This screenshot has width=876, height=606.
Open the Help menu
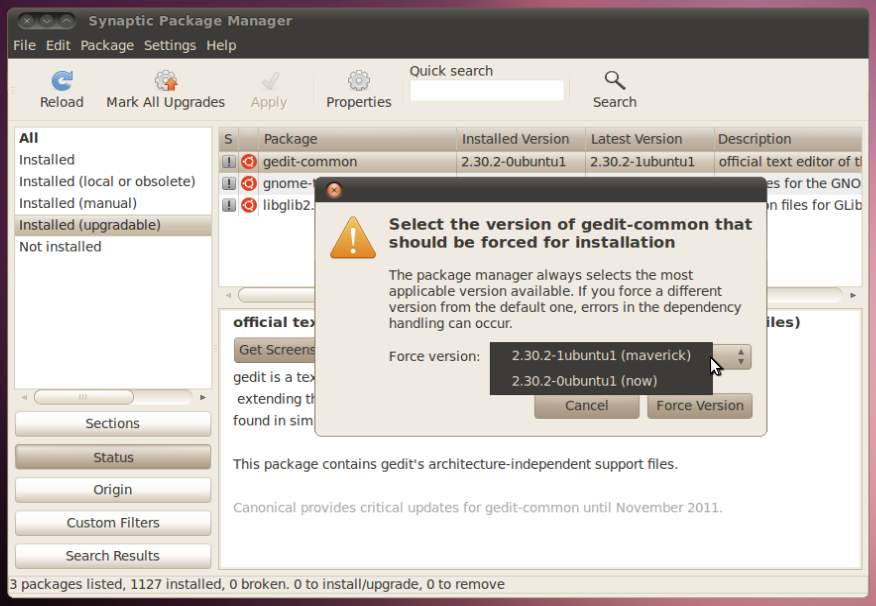221,45
